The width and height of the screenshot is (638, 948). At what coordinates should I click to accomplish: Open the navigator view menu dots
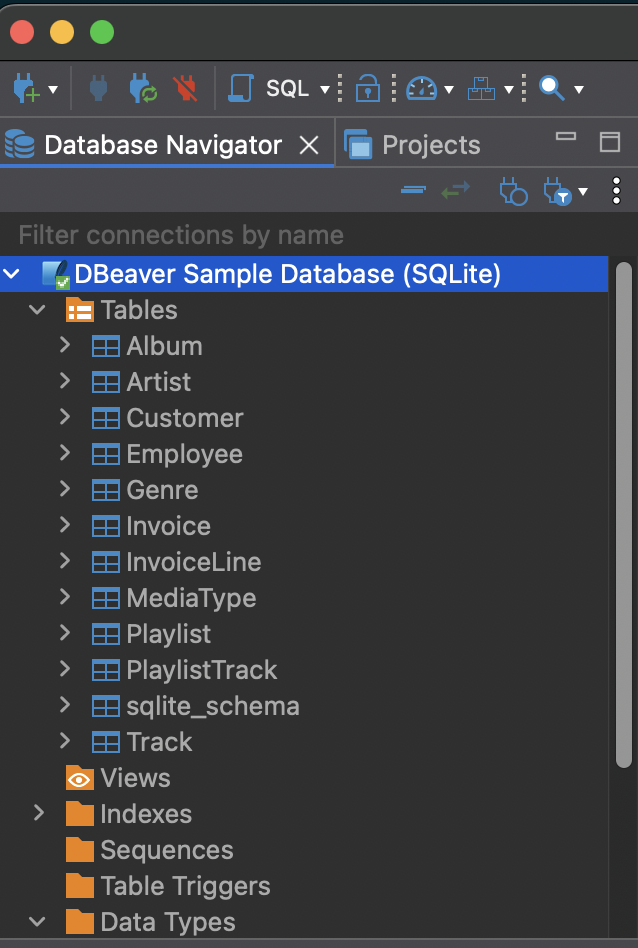(x=616, y=190)
